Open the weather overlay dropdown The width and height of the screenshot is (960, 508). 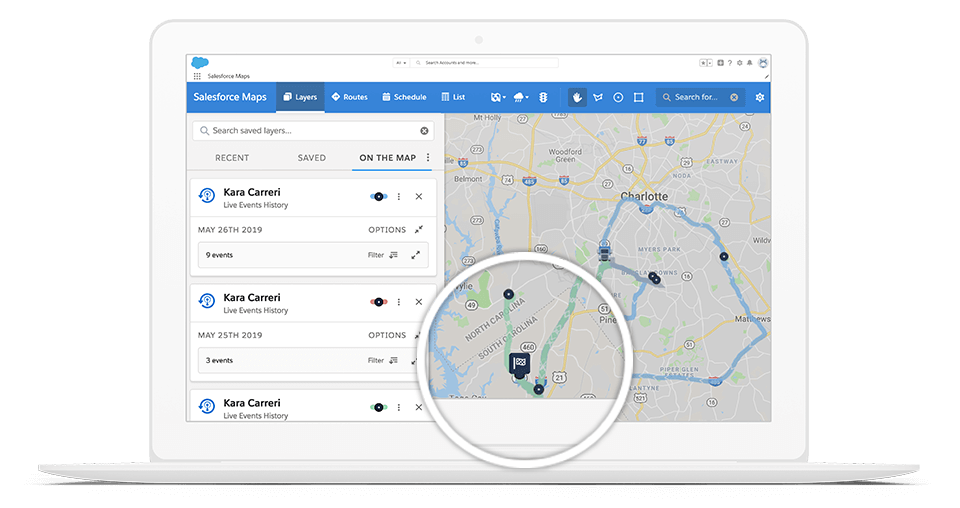pos(521,97)
